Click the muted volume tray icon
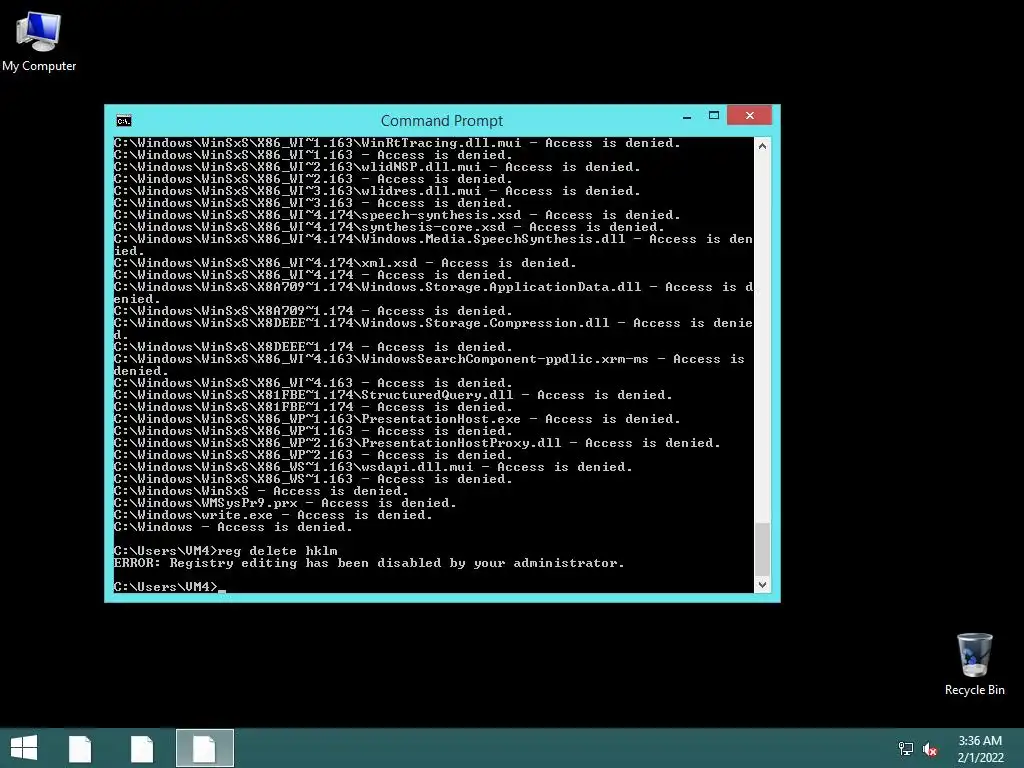This screenshot has height=768, width=1024. tap(930, 749)
